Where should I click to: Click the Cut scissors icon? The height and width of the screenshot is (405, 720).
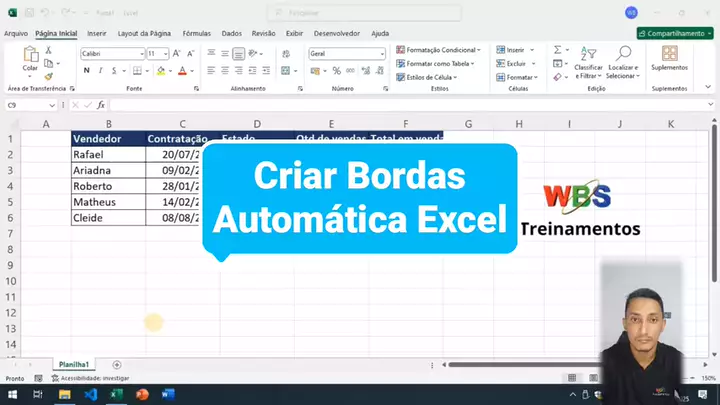click(x=48, y=50)
